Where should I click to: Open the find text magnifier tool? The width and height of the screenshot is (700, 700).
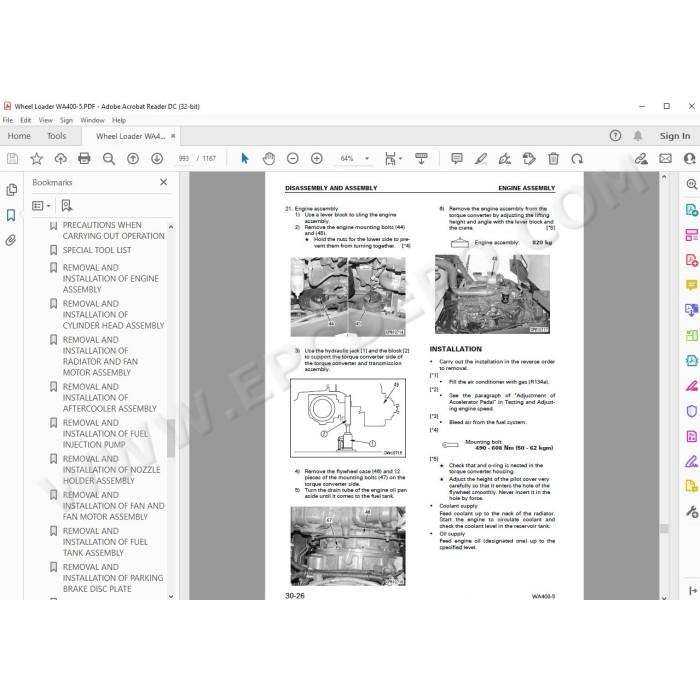tap(109, 158)
